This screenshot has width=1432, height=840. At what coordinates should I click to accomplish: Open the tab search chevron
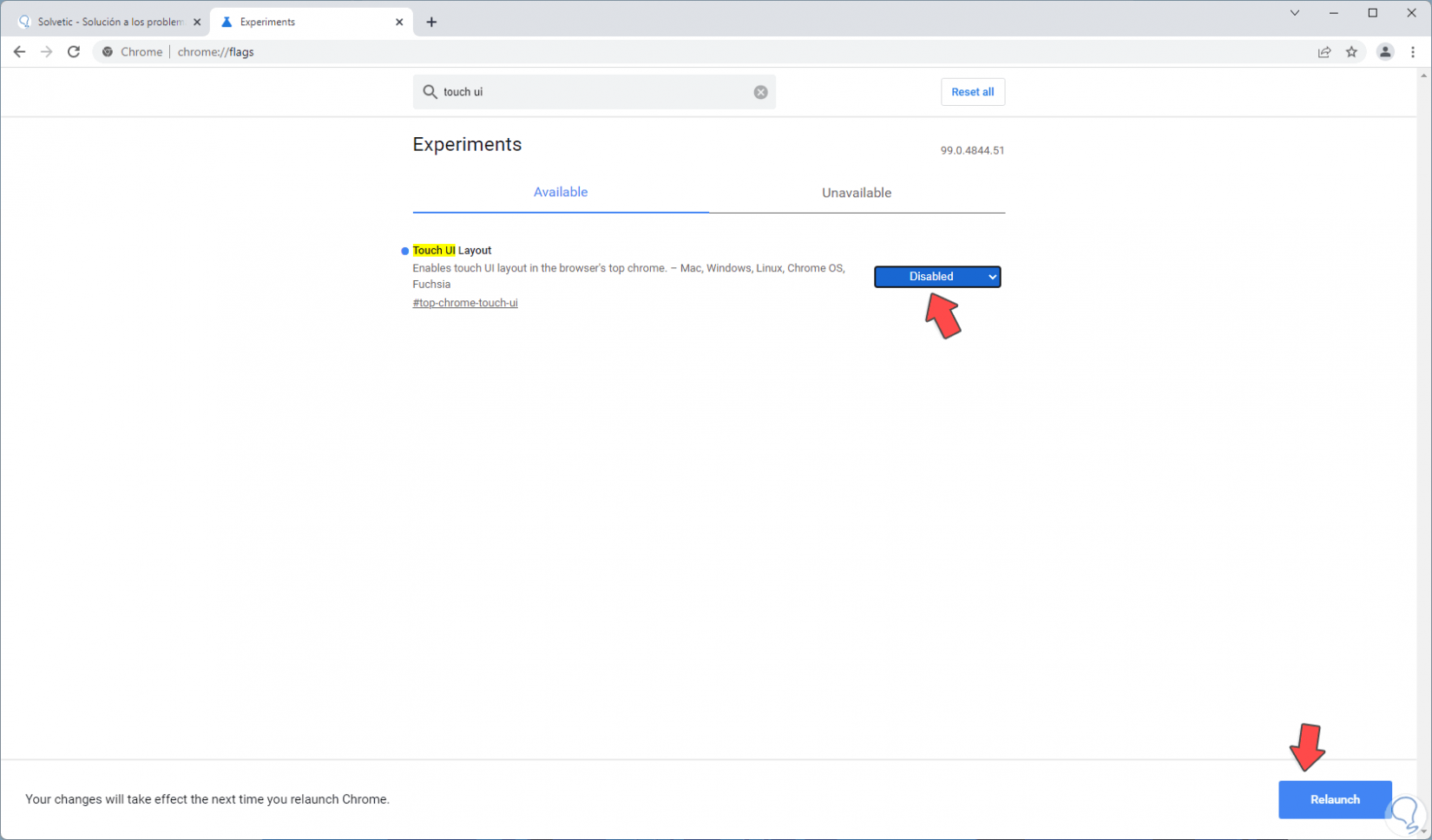1294,13
